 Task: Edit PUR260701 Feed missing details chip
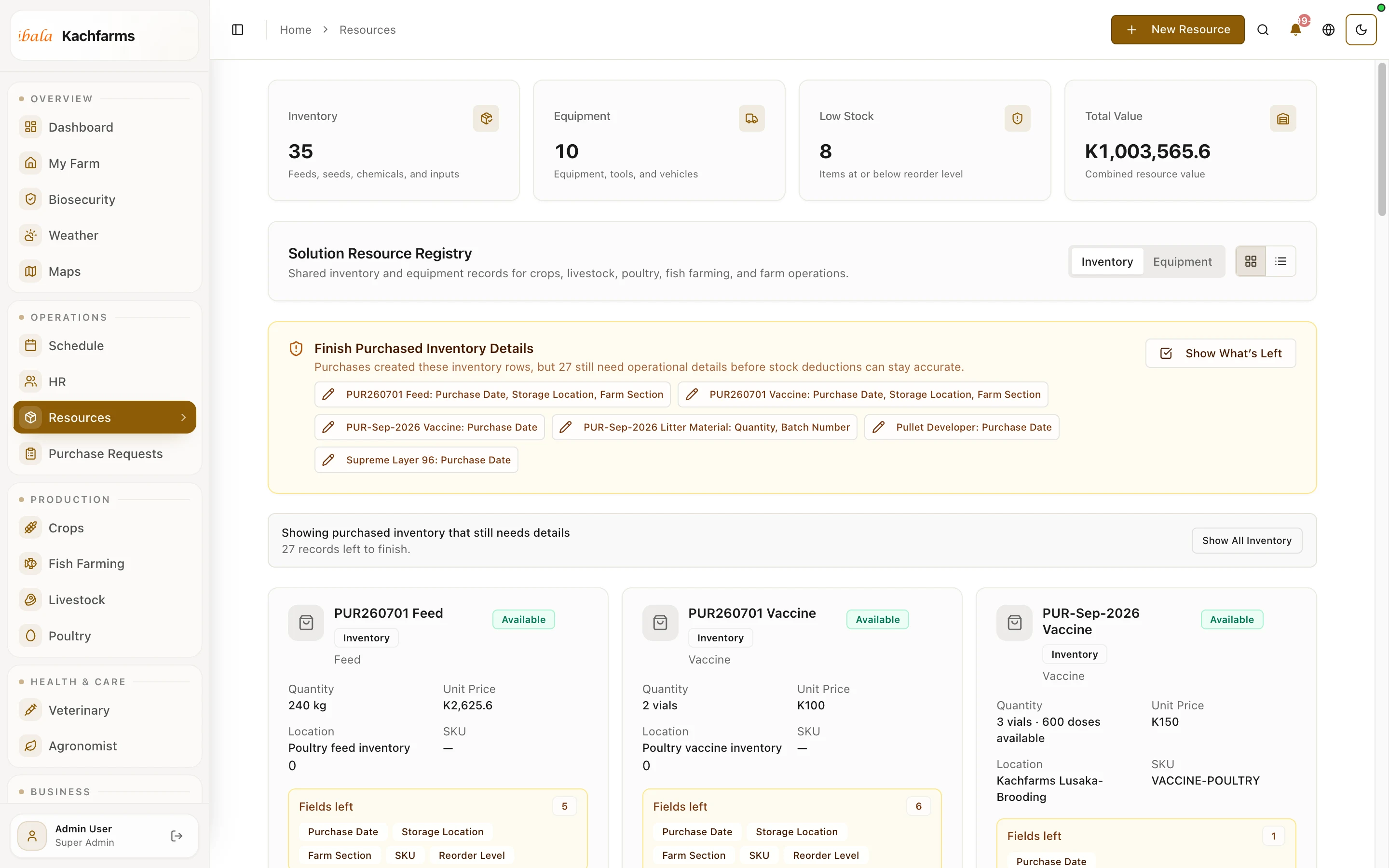click(492, 394)
